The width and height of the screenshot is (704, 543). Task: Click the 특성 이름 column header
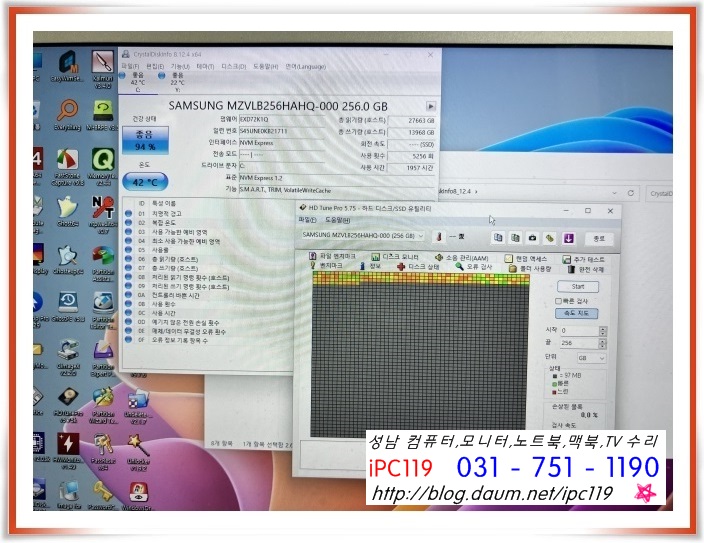coord(164,203)
